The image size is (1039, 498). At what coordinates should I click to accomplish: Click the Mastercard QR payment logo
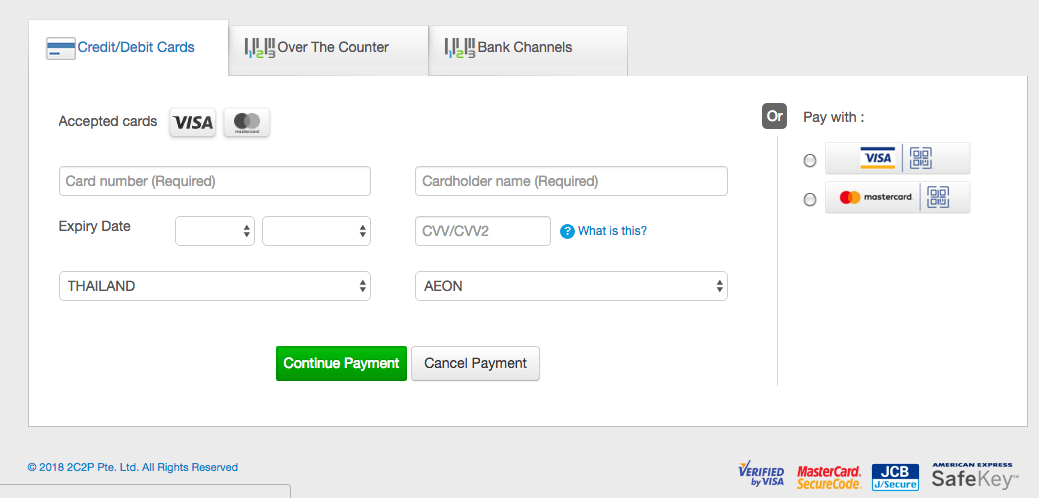[897, 197]
